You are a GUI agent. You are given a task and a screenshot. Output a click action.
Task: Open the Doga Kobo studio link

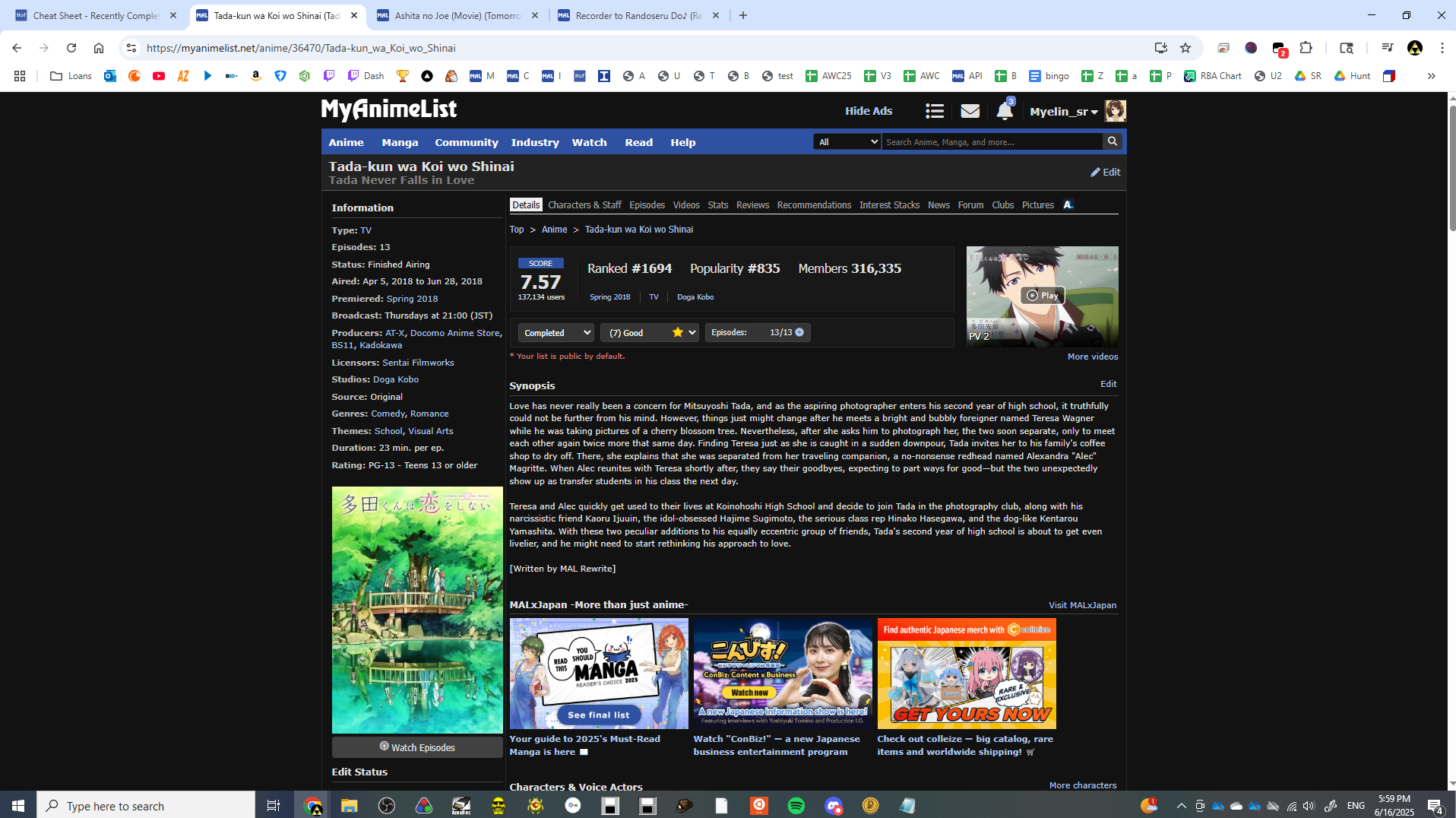click(395, 379)
